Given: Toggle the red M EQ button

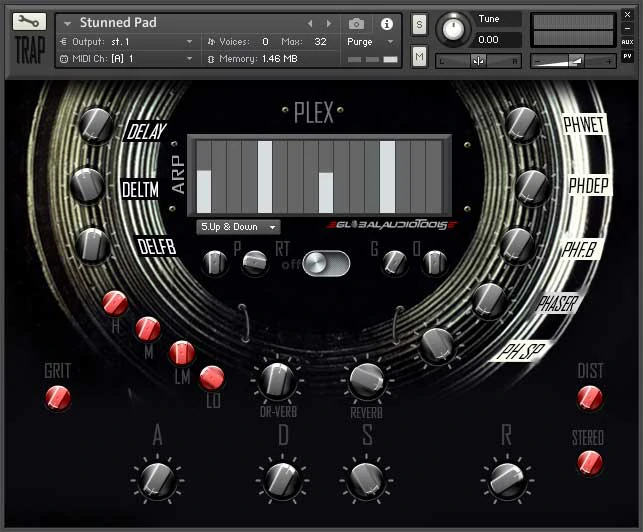Looking at the screenshot, I should [148, 329].
